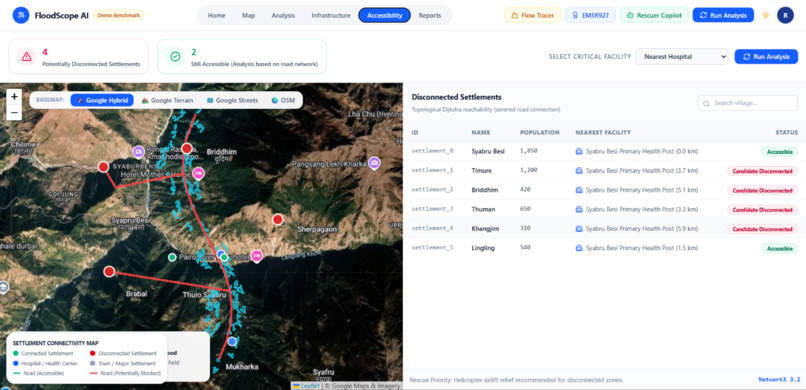Click the Thuman settlement name
806x390 pixels.
pyautogui.click(x=482, y=209)
